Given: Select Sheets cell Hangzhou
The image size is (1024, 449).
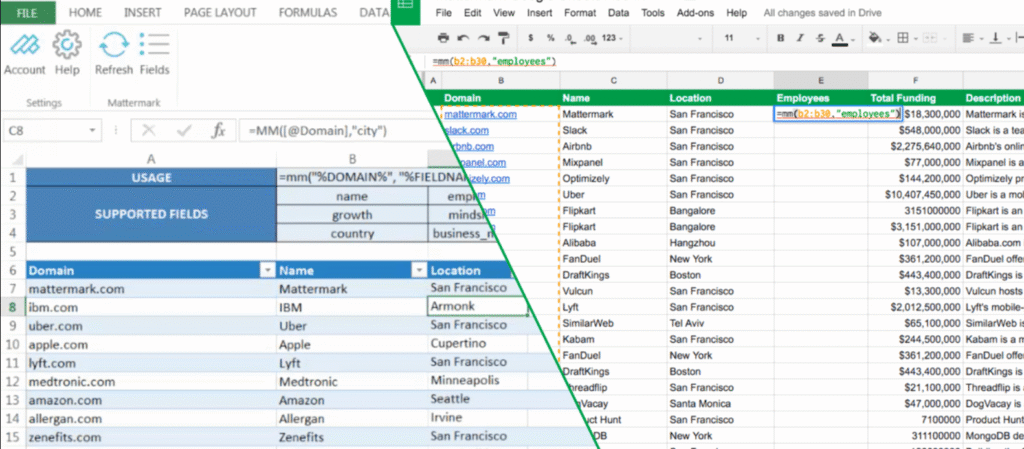Looking at the screenshot, I should [x=720, y=243].
